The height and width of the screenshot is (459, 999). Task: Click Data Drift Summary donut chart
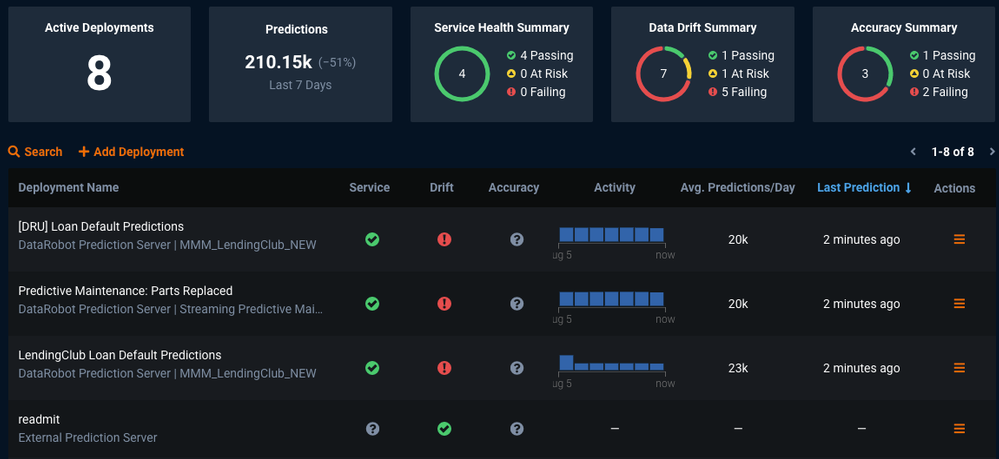[664, 74]
